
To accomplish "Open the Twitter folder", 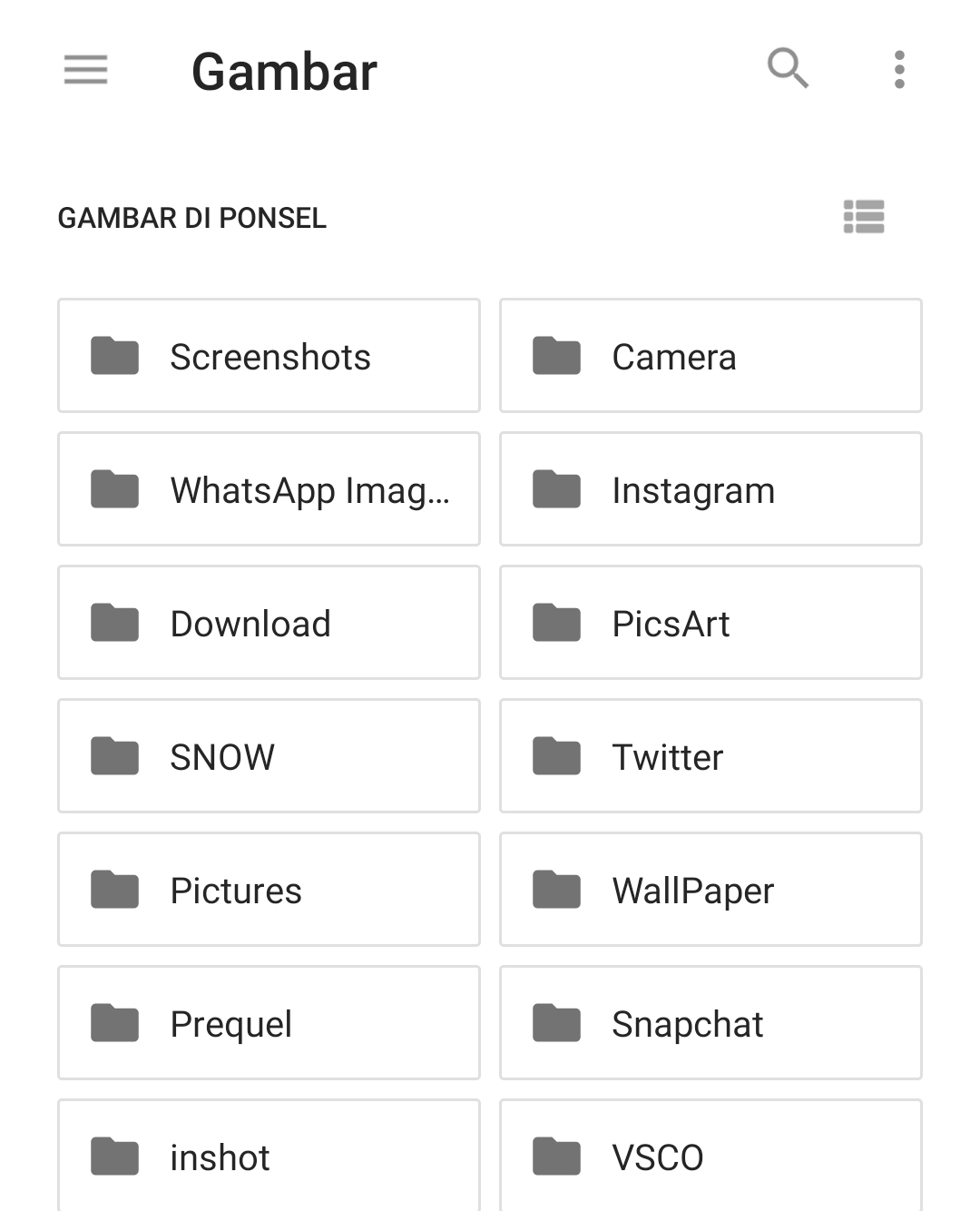I will 710,756.
